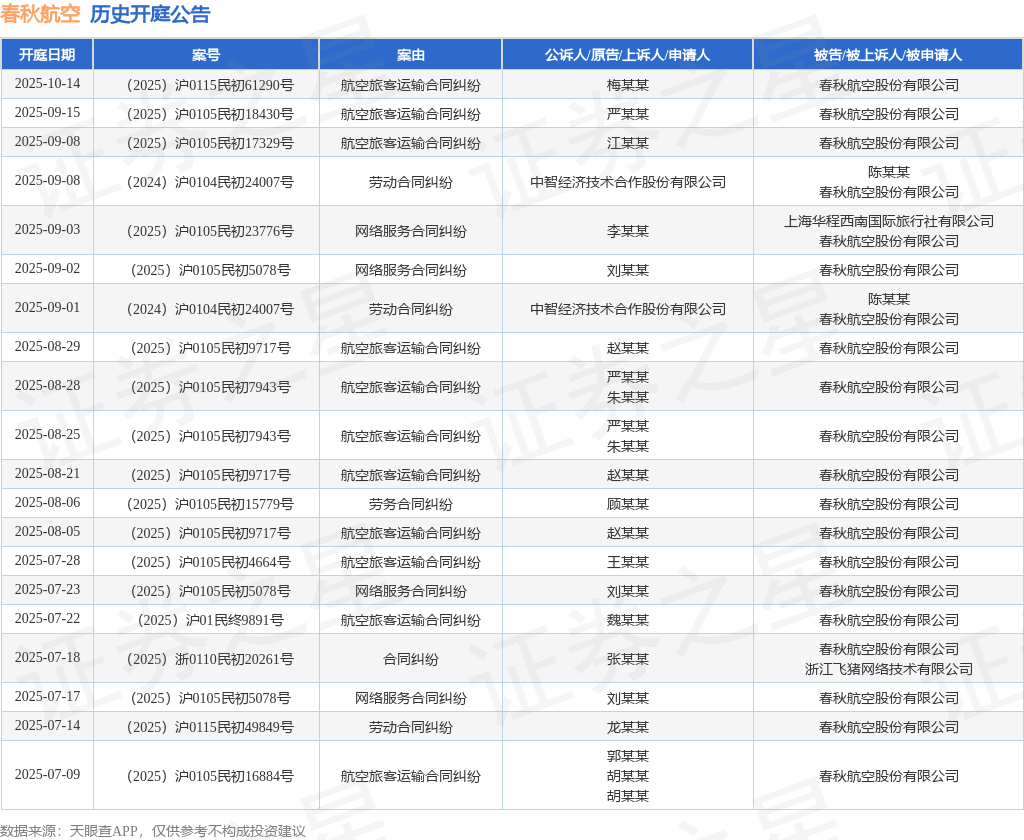Select case number 沪0105民初15779号
Screen dimensions: 1024x840
click(x=210, y=504)
